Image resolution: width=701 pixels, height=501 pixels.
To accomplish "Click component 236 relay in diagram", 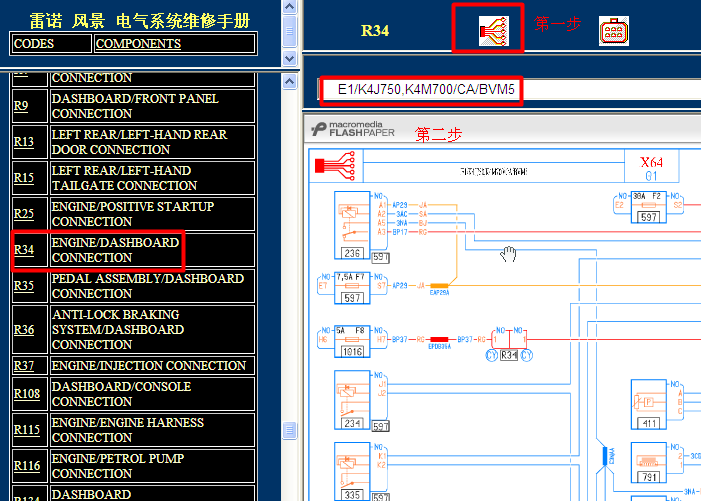I will [352, 225].
